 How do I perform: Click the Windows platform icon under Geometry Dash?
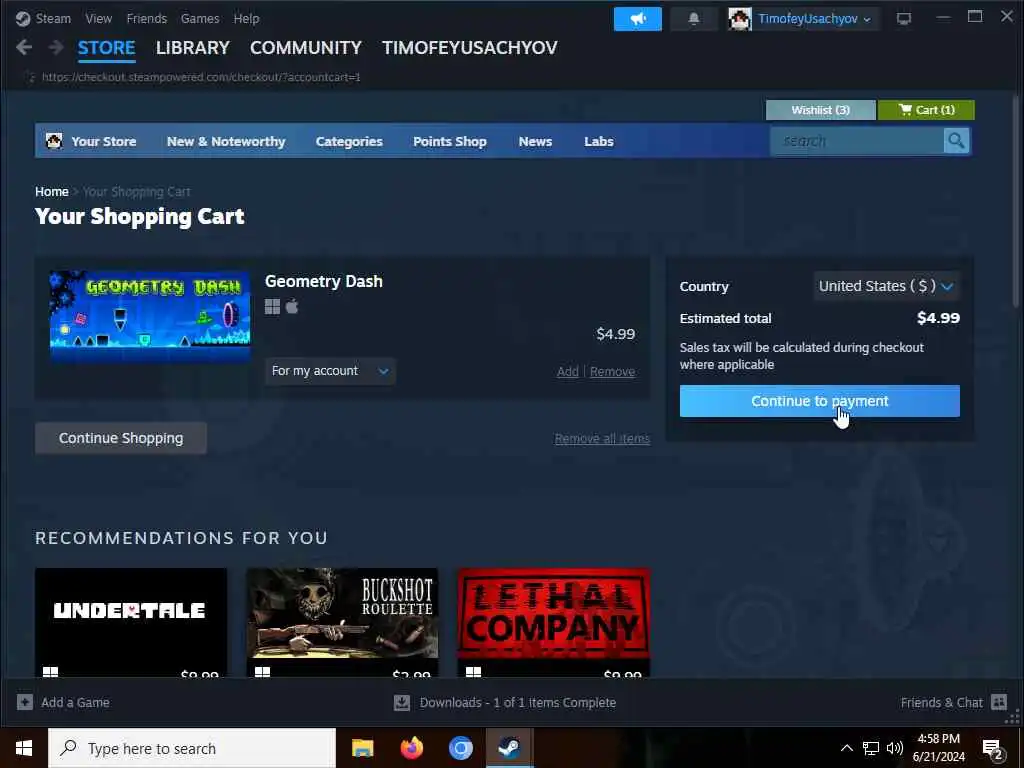coord(272,307)
